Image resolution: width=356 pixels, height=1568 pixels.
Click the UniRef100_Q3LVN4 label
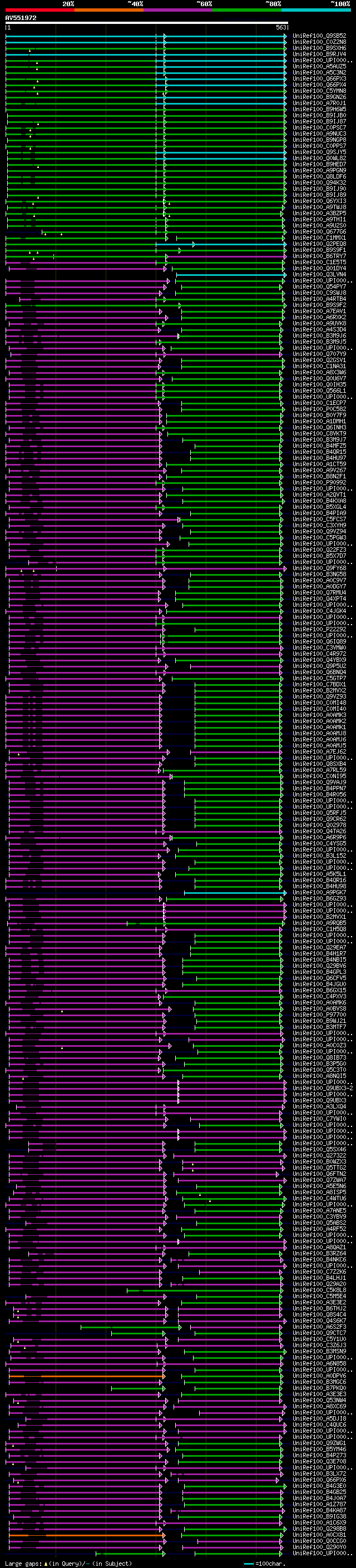click(319, 275)
